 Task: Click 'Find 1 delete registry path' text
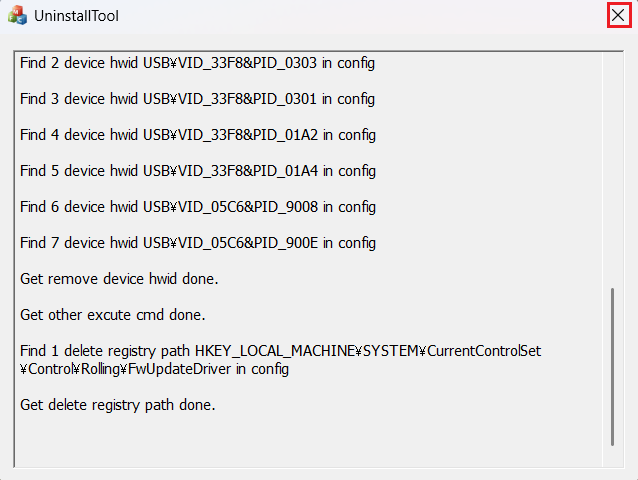pyautogui.click(x=105, y=351)
